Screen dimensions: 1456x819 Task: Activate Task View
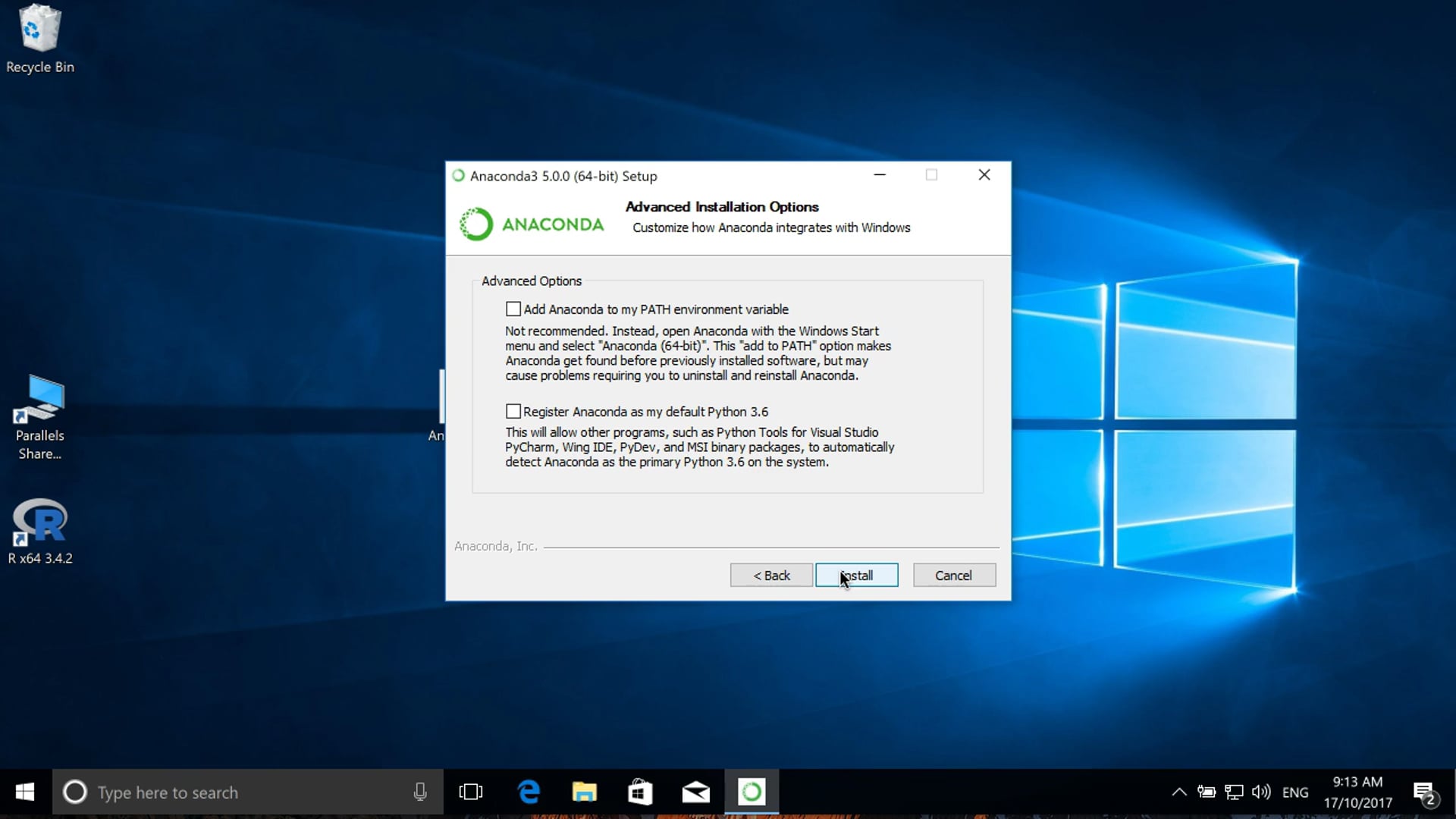coord(471,792)
